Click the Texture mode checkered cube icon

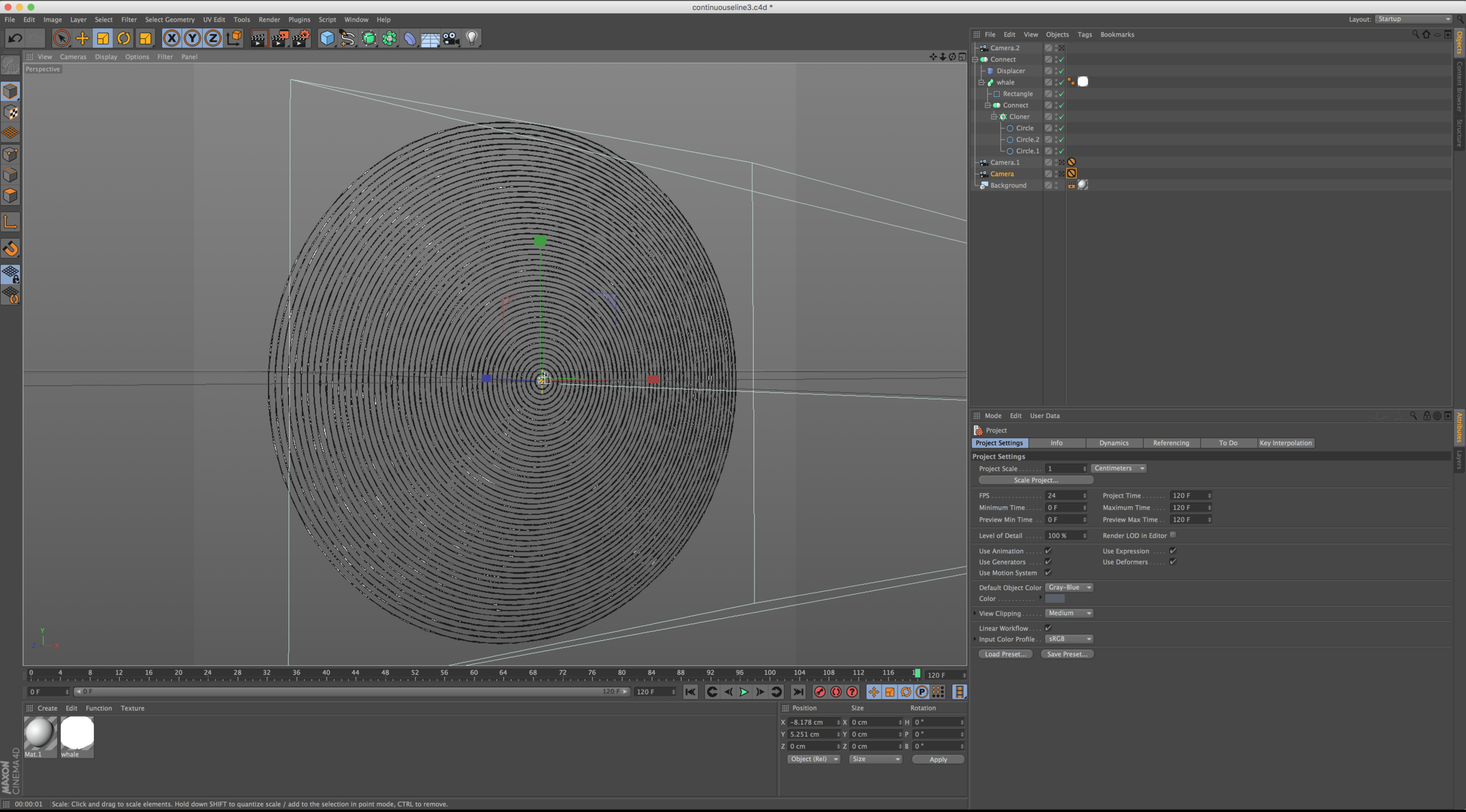[11, 112]
